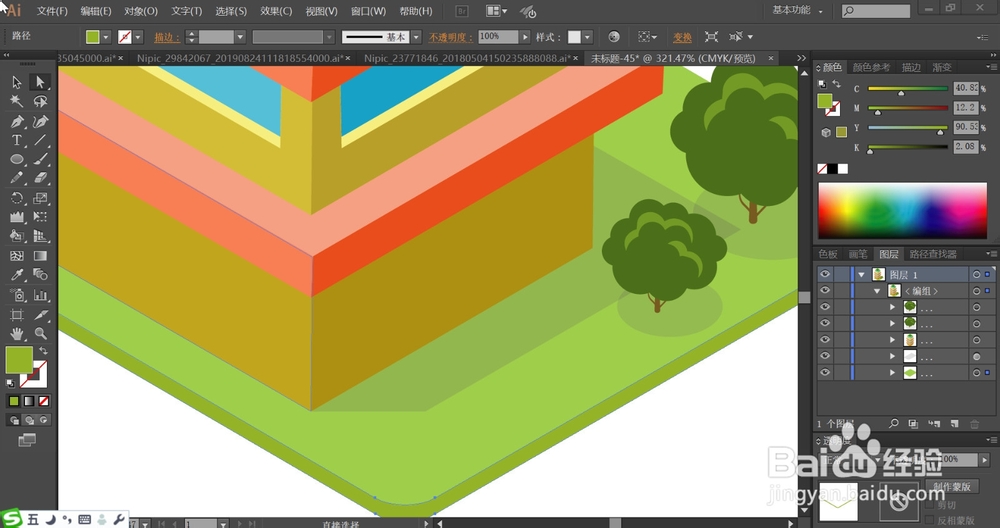
Task: Open the 效果(C) menu
Action: coord(276,11)
